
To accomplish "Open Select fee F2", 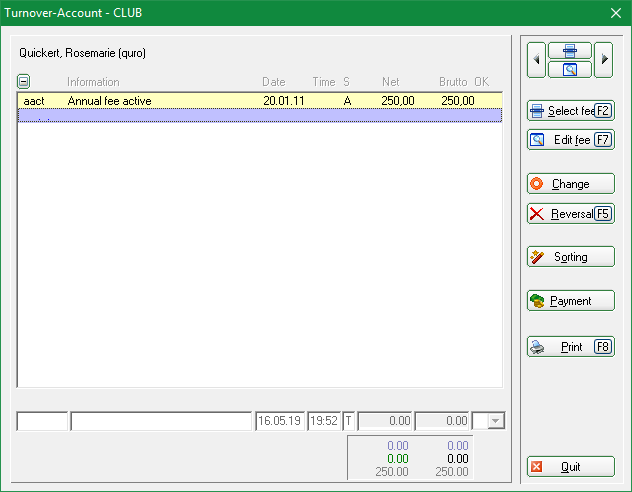I will 571,111.
